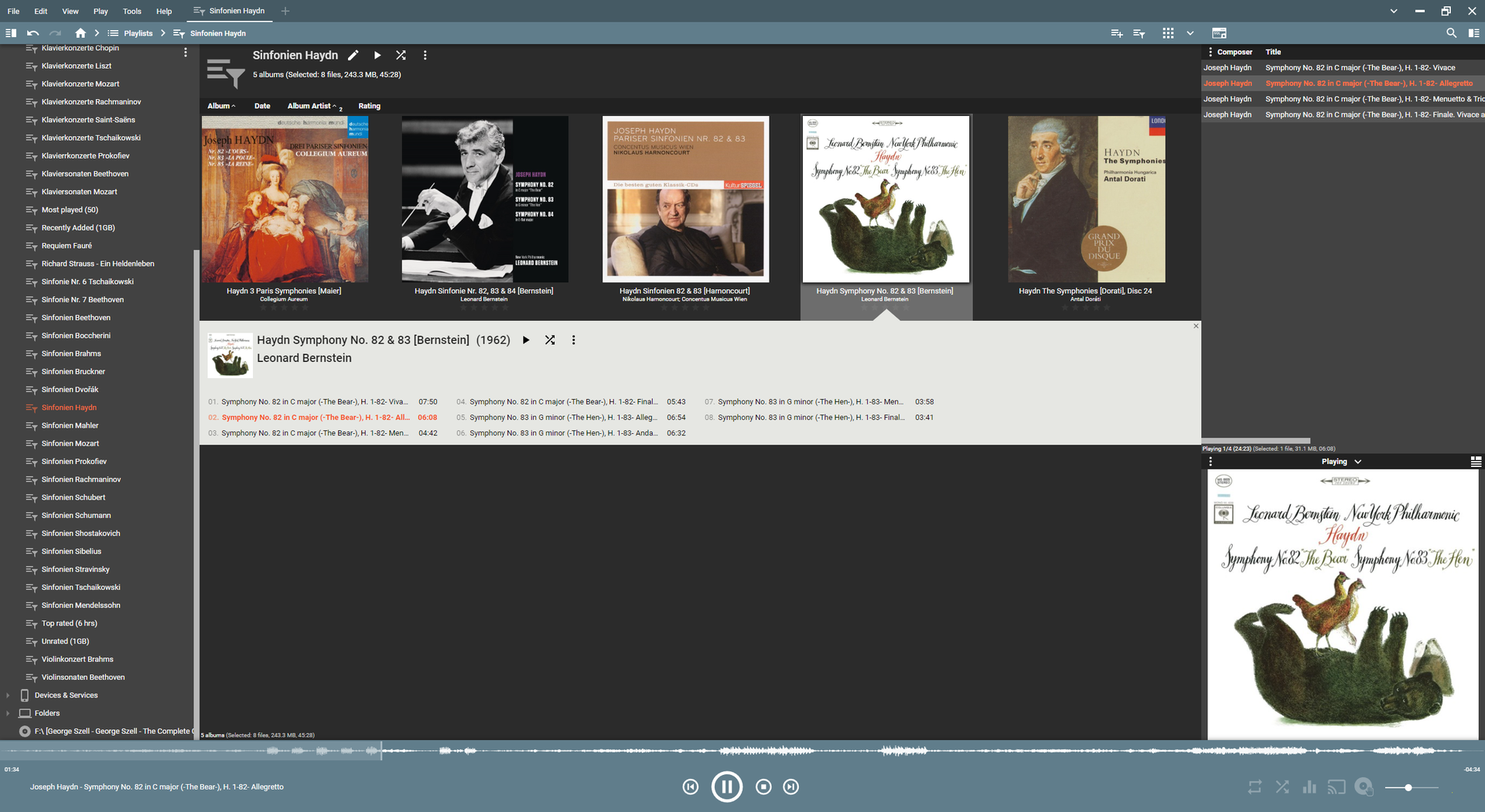Shuffle the Haydn Symphony No. 82 & 83 album
This screenshot has width=1485, height=812.
550,340
